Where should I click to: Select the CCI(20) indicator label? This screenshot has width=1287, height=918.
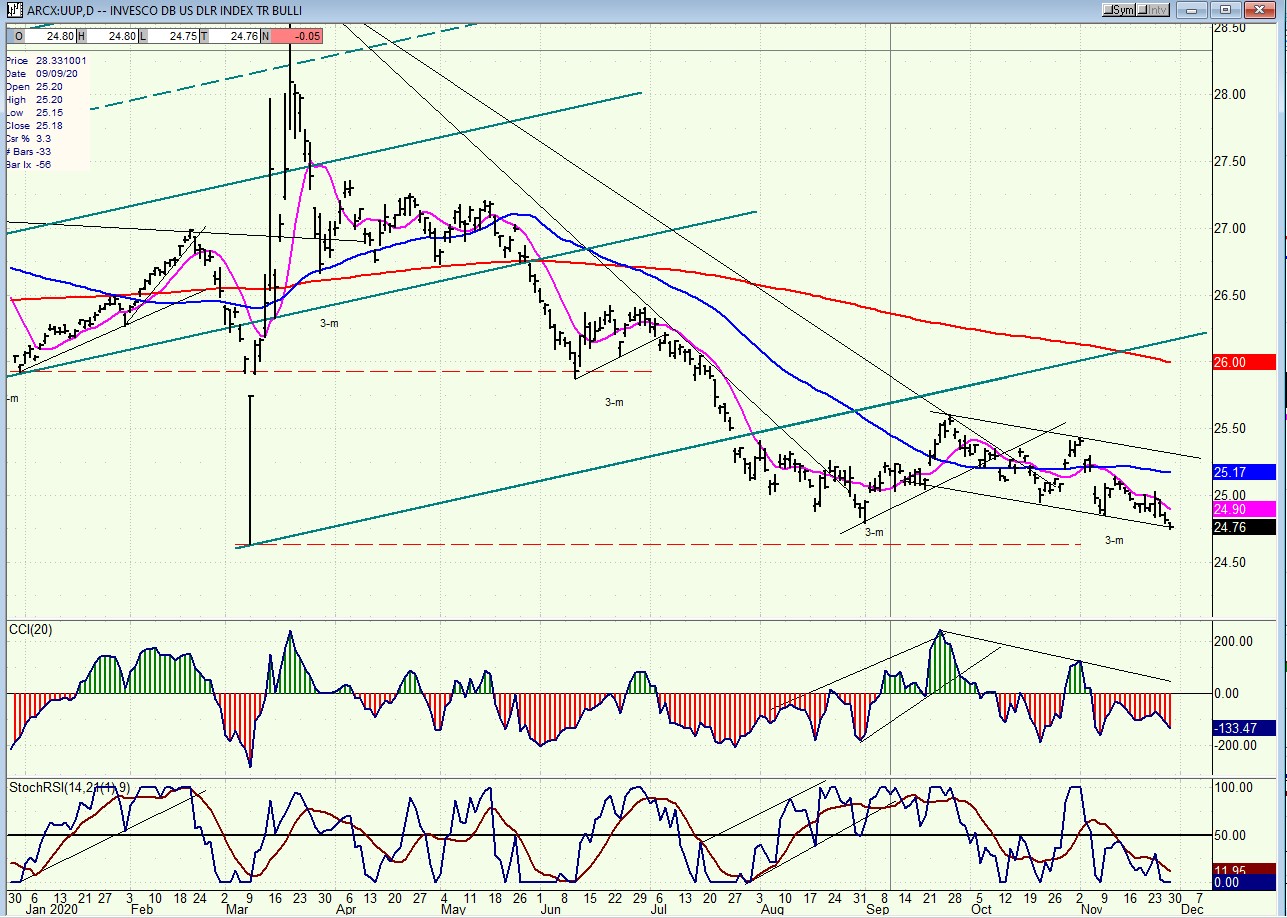point(32,628)
